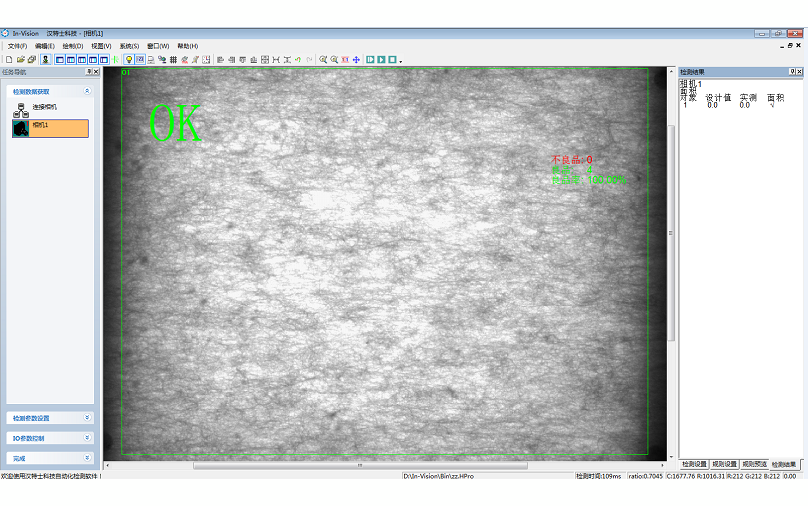Switch to the 规则预览 bottom tab
The height and width of the screenshot is (506, 808).
tap(754, 465)
